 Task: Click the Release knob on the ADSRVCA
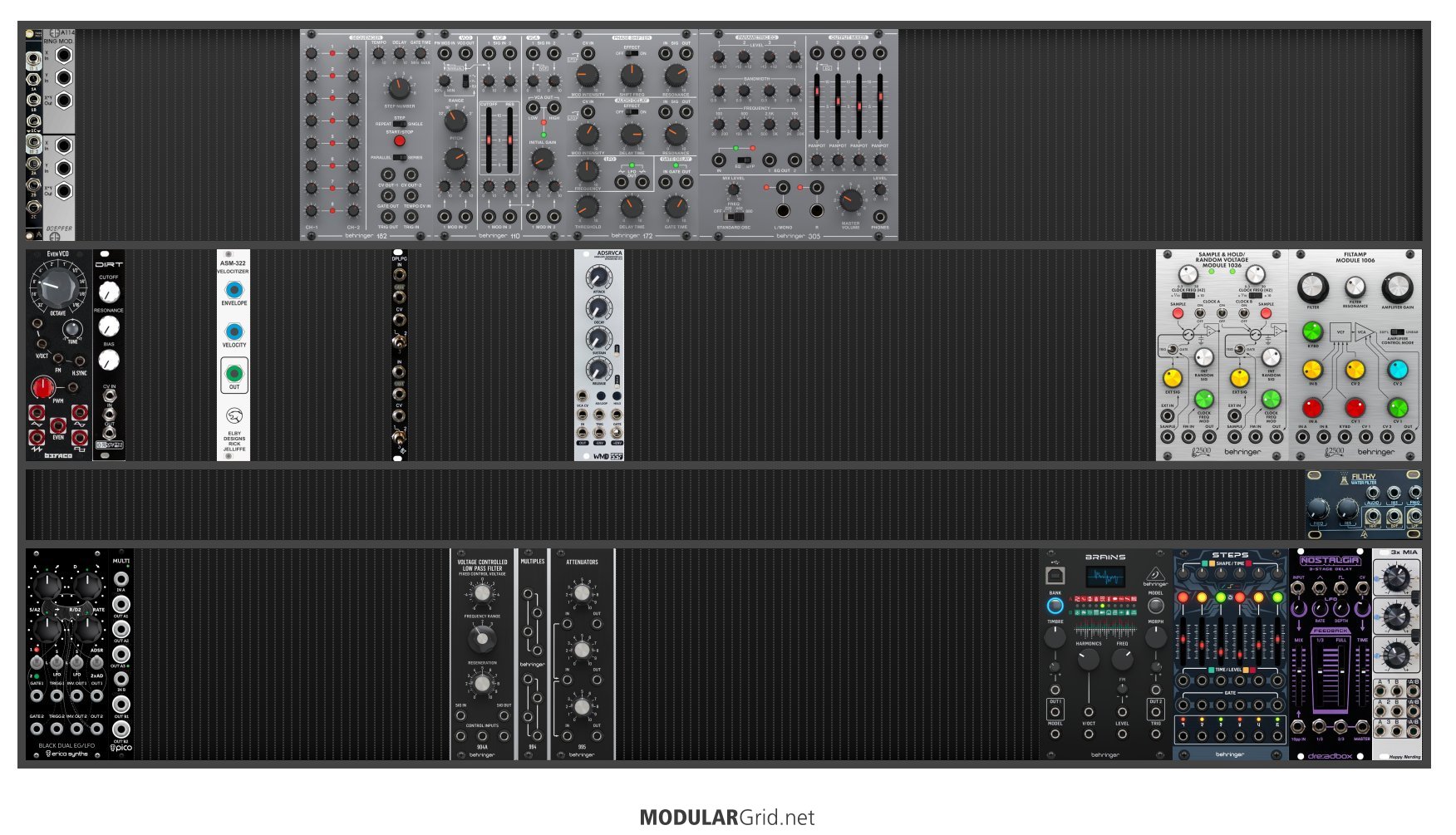pyautogui.click(x=598, y=367)
